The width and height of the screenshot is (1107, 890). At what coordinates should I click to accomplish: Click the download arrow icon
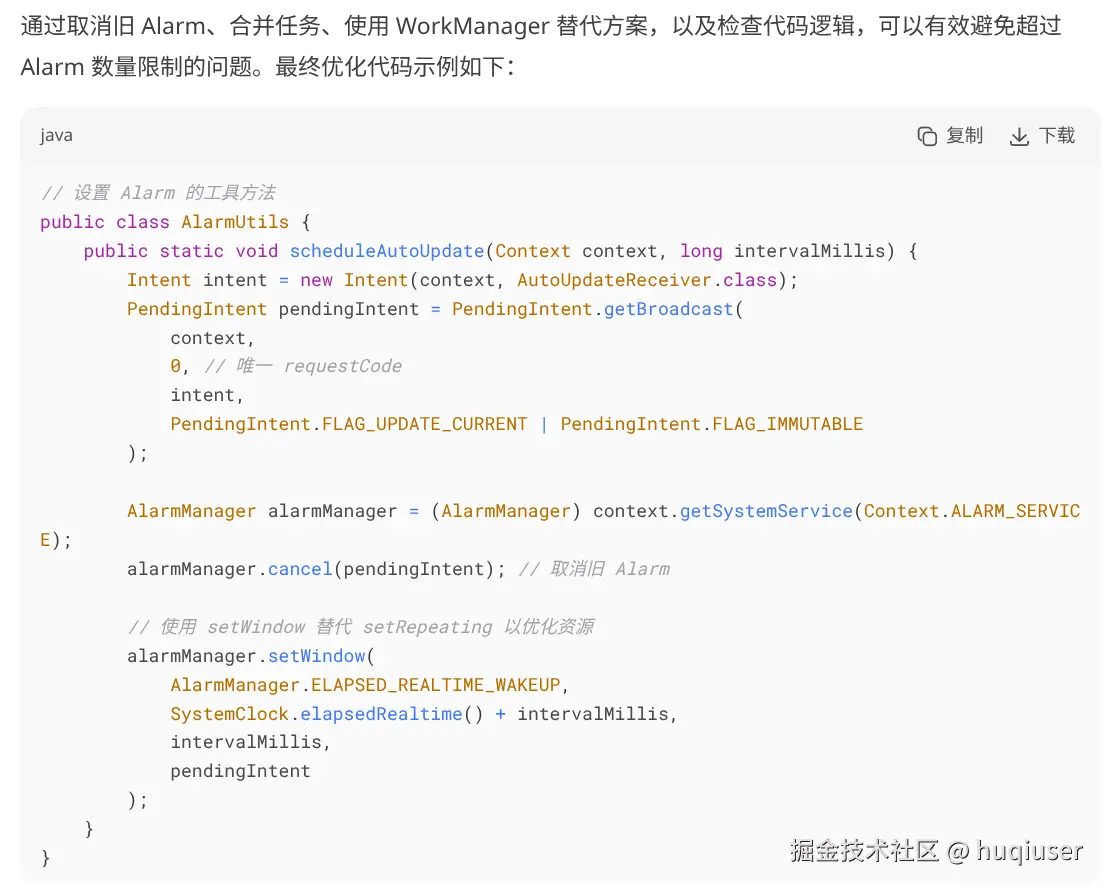click(x=1019, y=136)
